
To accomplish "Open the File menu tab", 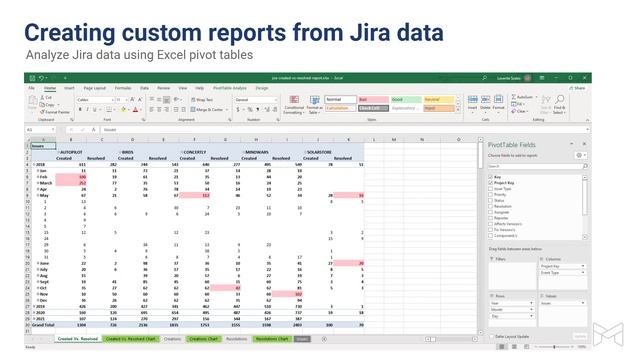I will [31, 88].
